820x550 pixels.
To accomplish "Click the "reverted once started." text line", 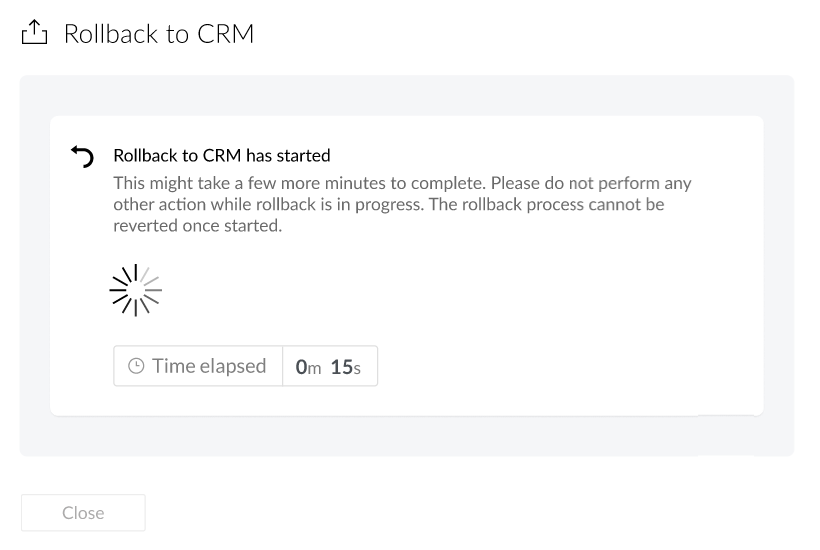I will pyautogui.click(x=198, y=226).
